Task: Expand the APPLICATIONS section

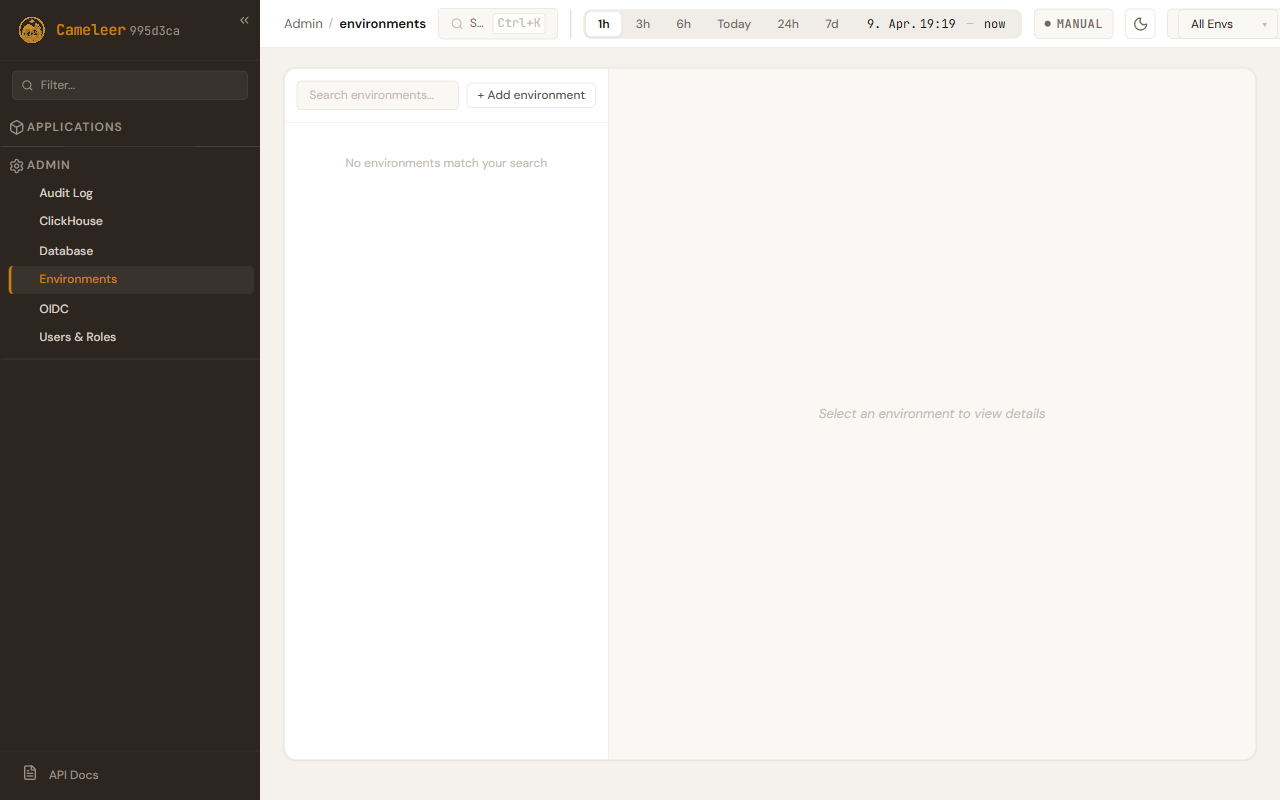Action: tap(74, 127)
